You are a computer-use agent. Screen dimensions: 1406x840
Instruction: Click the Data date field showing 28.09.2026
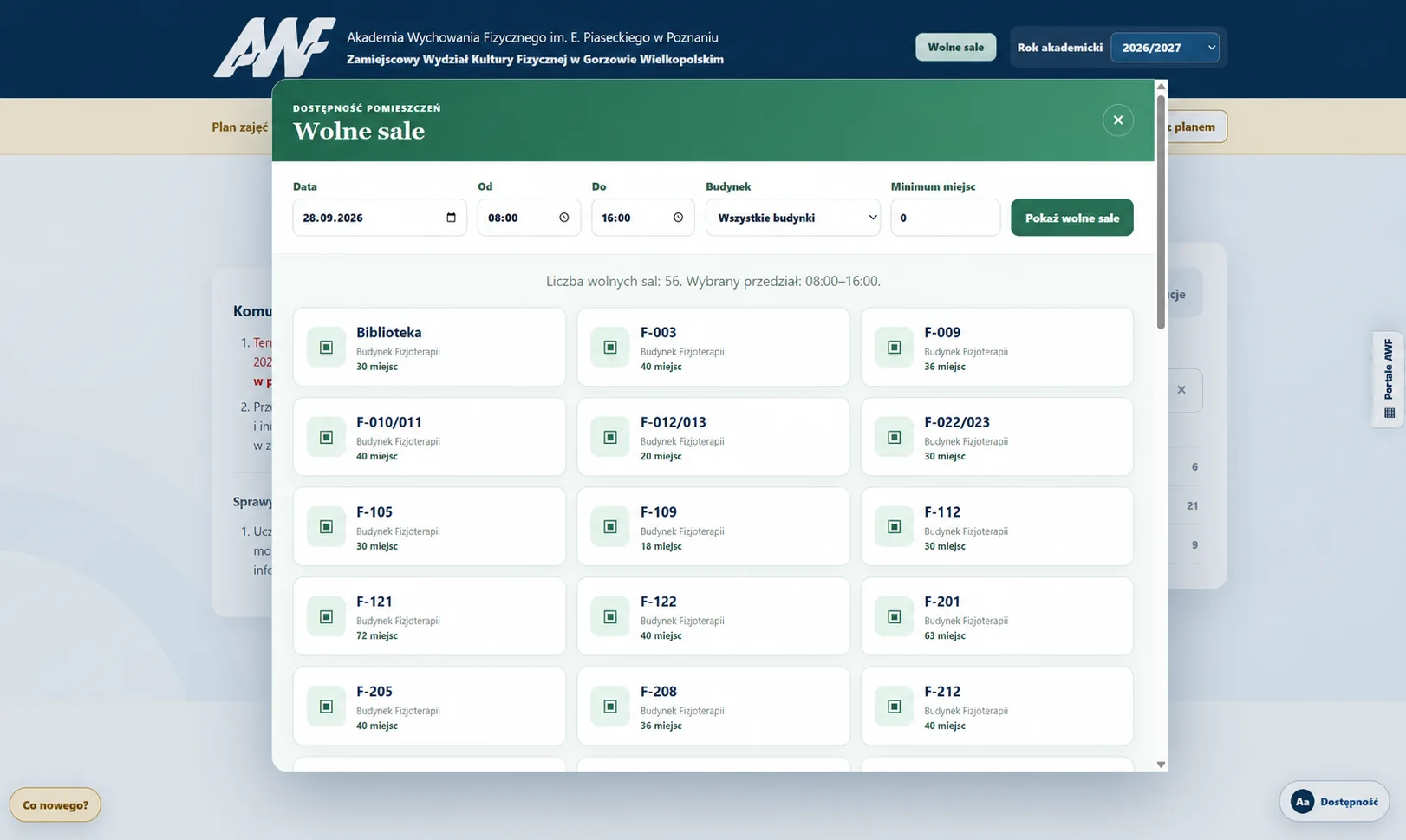380,218
